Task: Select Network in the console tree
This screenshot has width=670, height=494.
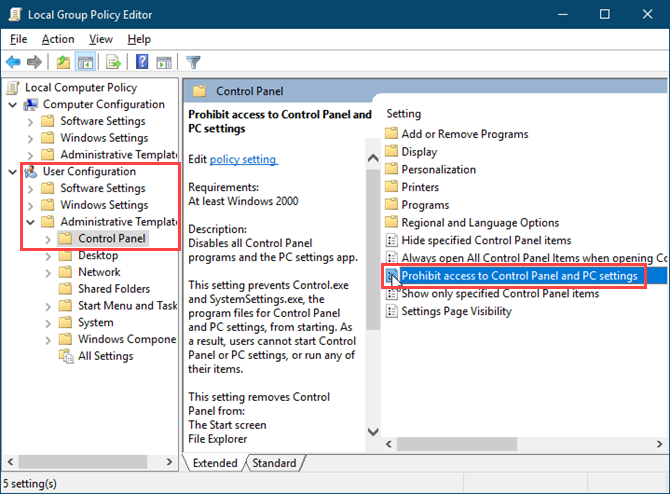Action: pos(99,272)
